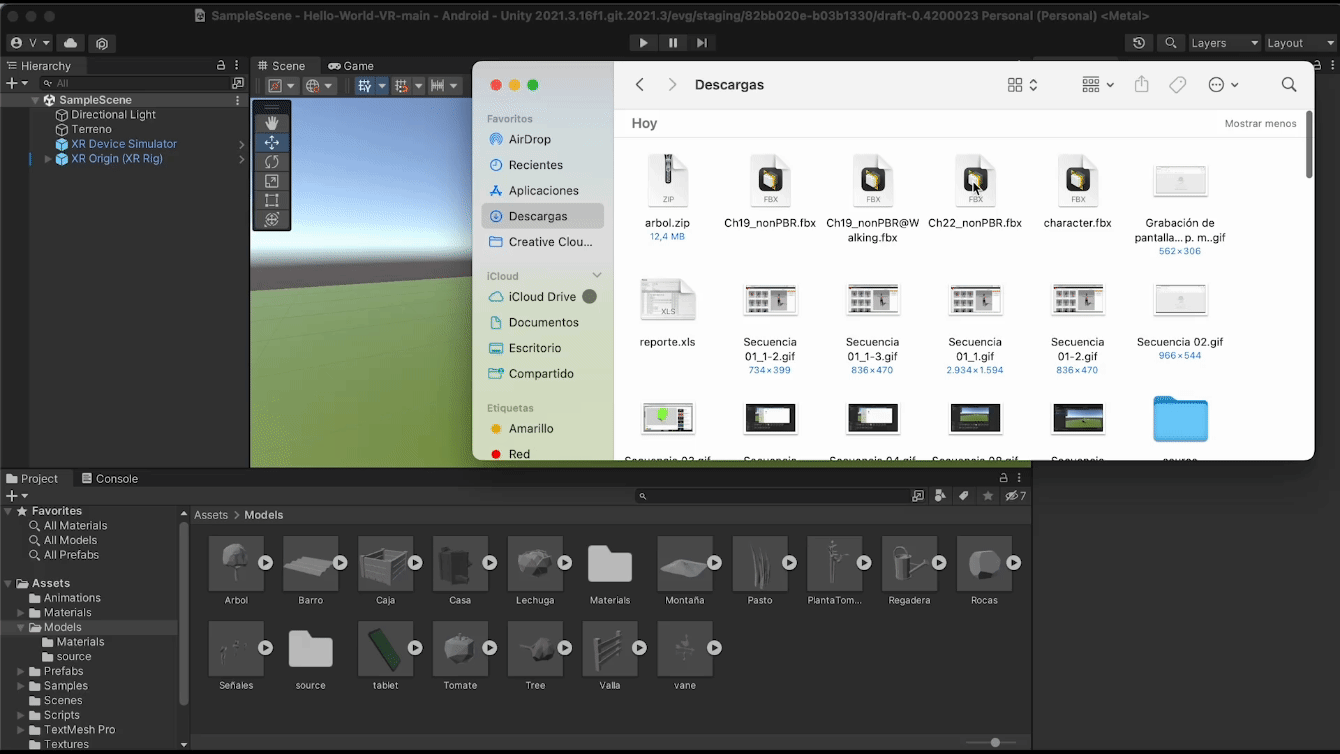Open the Materials folder in the Models grid

pos(610,571)
